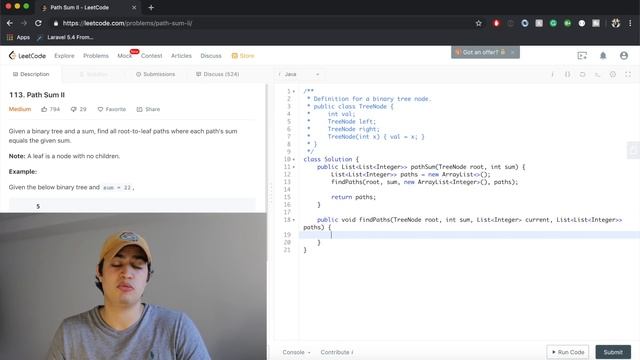Open the user profile avatar

pyautogui.click(x=624, y=56)
